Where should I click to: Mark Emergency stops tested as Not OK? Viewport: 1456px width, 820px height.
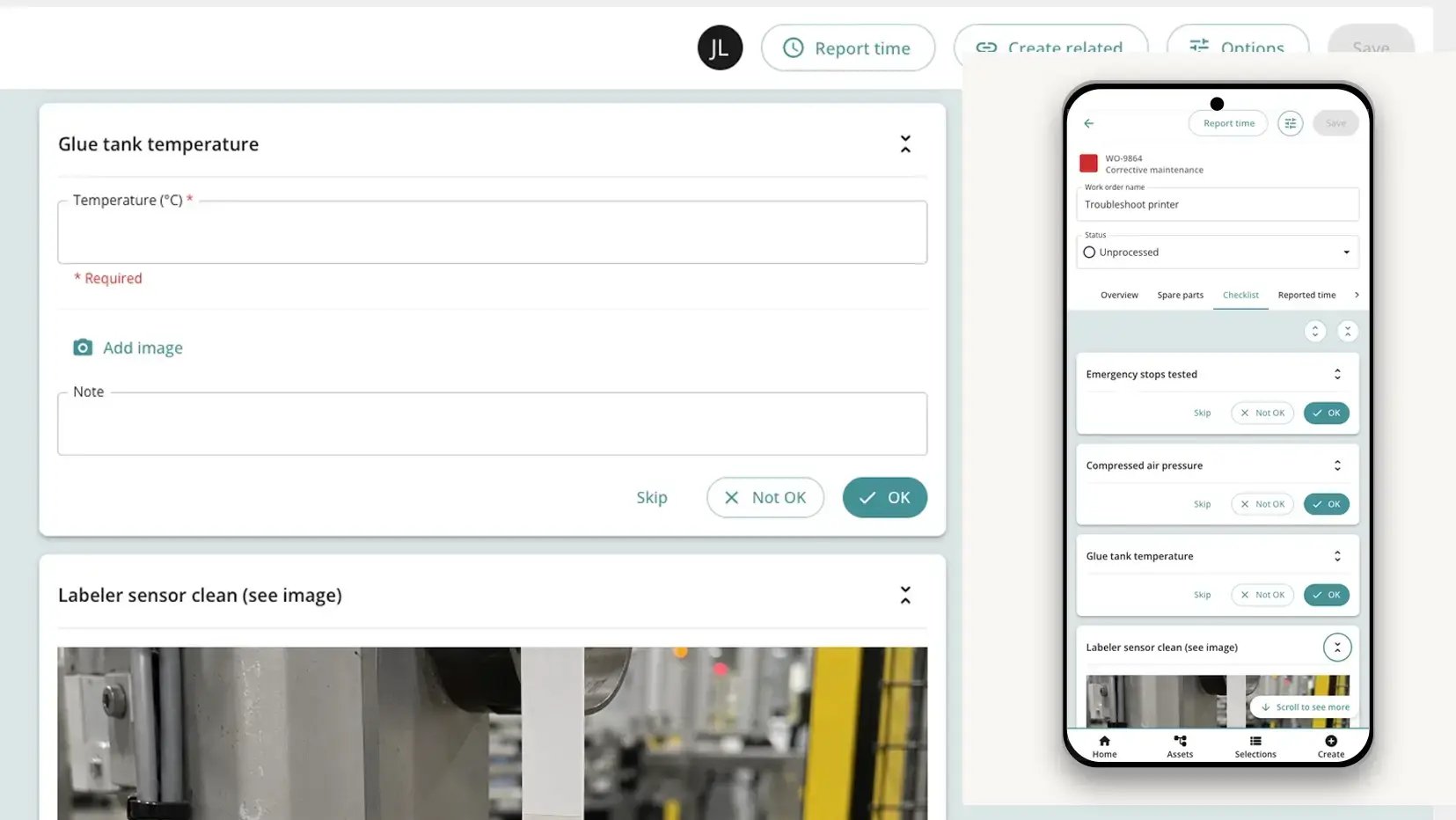click(1262, 413)
